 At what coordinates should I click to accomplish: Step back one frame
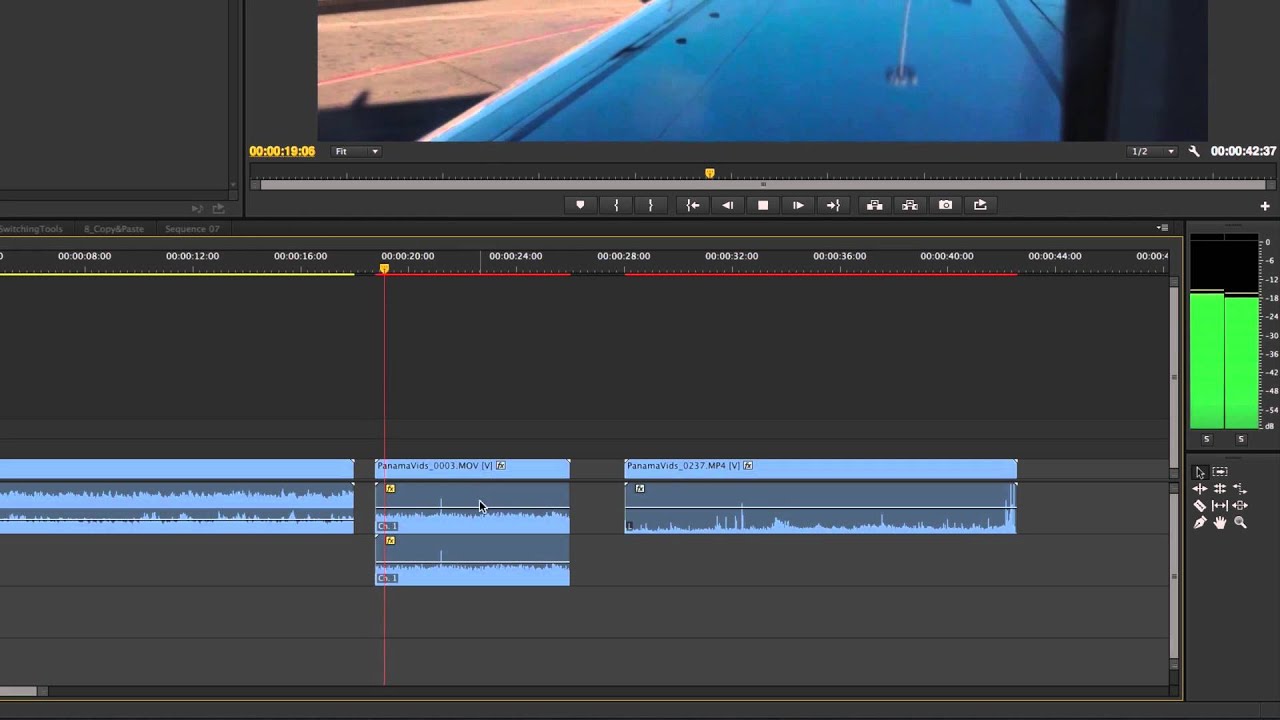click(x=728, y=205)
